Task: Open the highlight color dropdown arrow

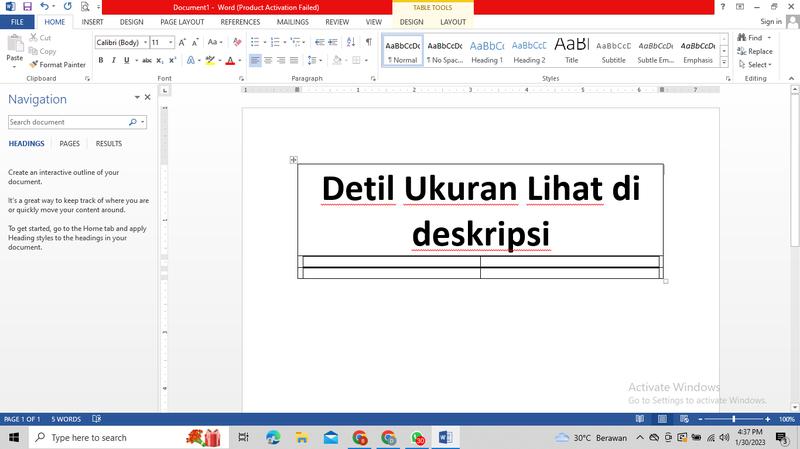Action: [x=220, y=60]
